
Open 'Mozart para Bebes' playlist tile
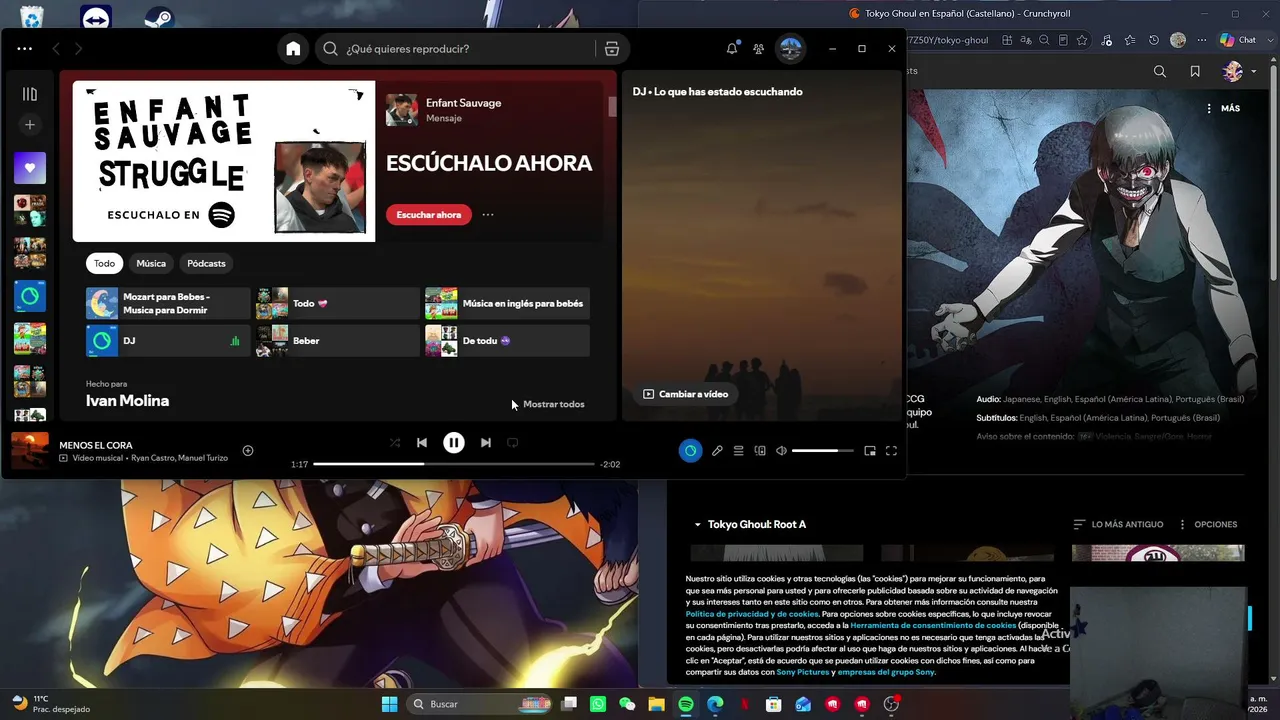(168, 303)
